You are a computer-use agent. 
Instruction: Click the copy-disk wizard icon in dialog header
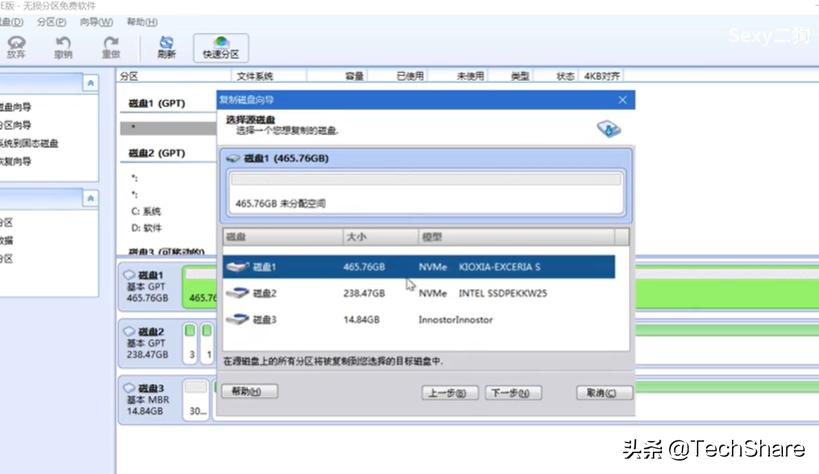(x=609, y=128)
